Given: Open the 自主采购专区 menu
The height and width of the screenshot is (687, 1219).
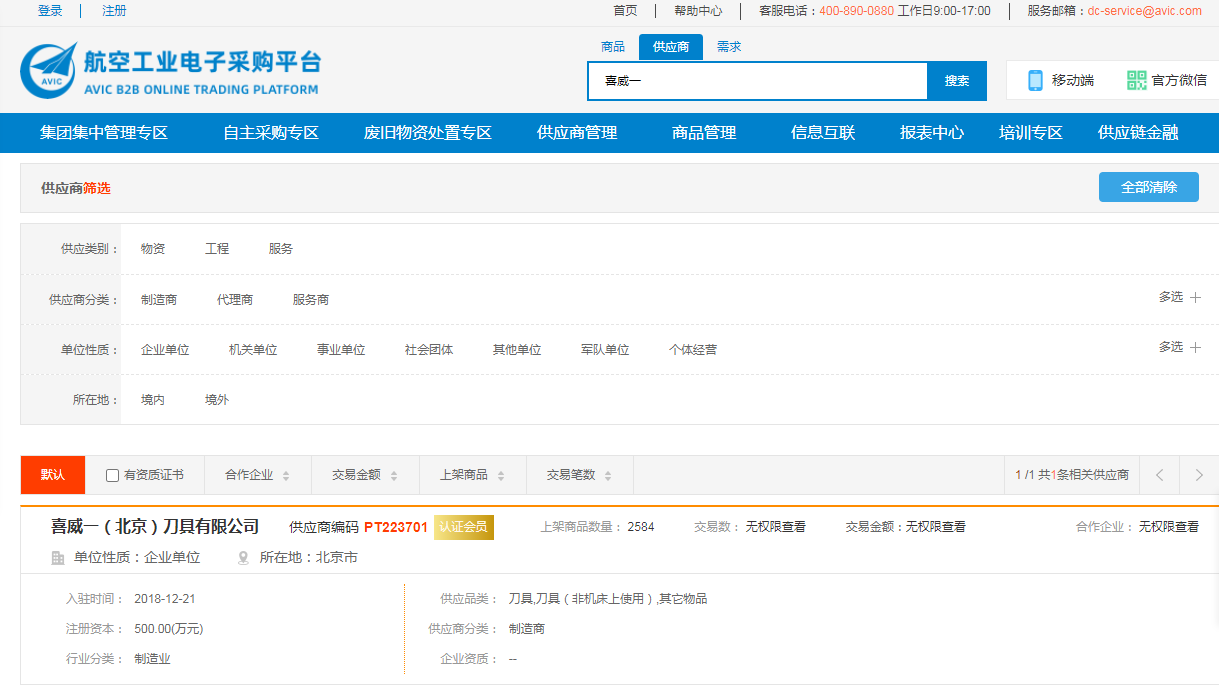Looking at the screenshot, I should (x=271, y=133).
